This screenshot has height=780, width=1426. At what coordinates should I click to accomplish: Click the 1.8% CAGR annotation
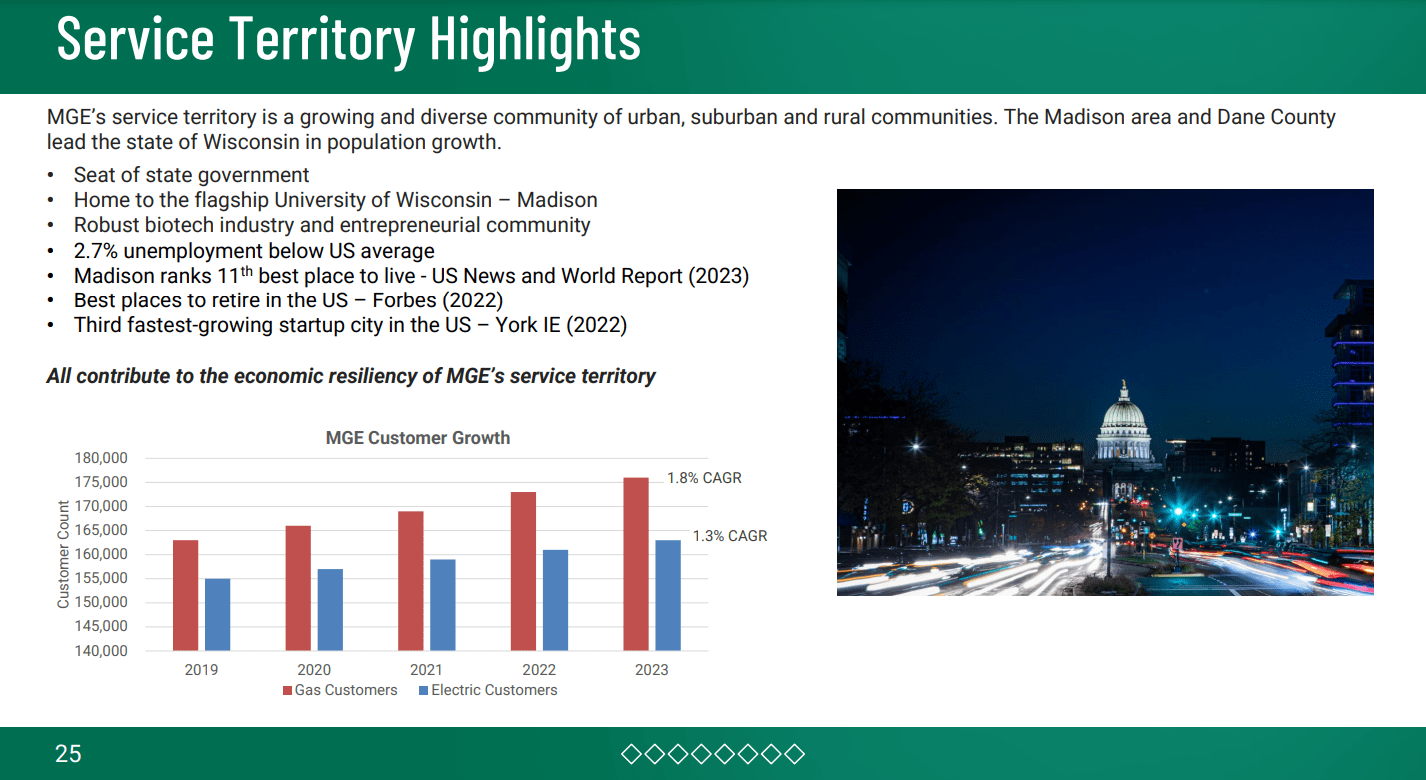click(703, 477)
